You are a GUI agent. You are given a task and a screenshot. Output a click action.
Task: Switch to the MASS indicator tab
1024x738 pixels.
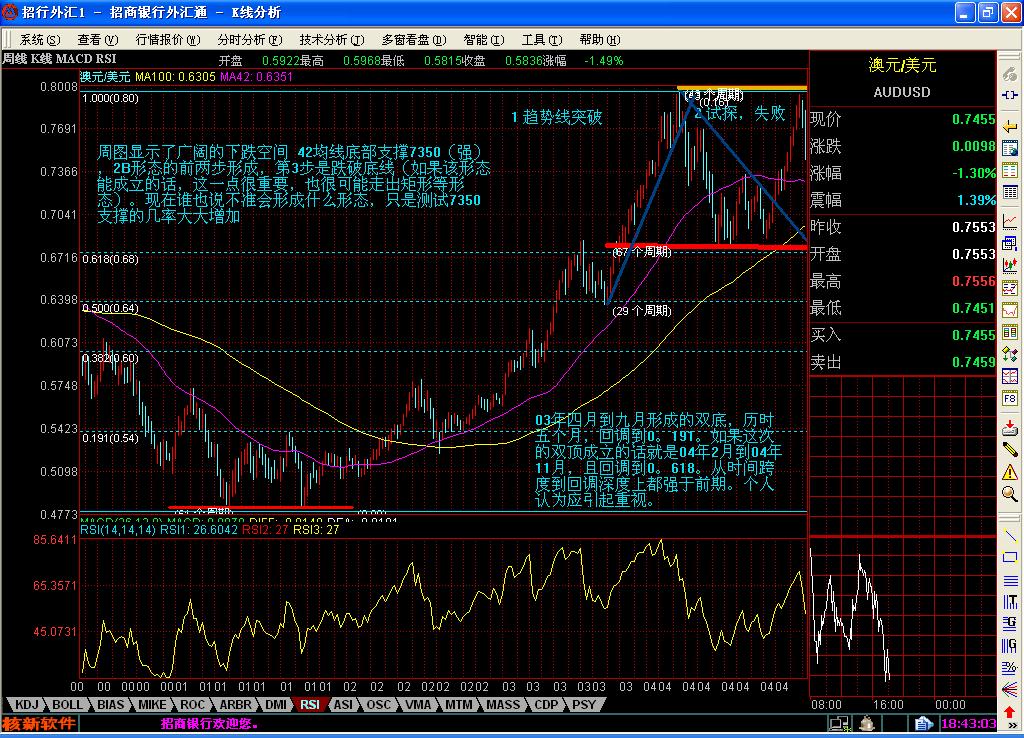tap(504, 705)
